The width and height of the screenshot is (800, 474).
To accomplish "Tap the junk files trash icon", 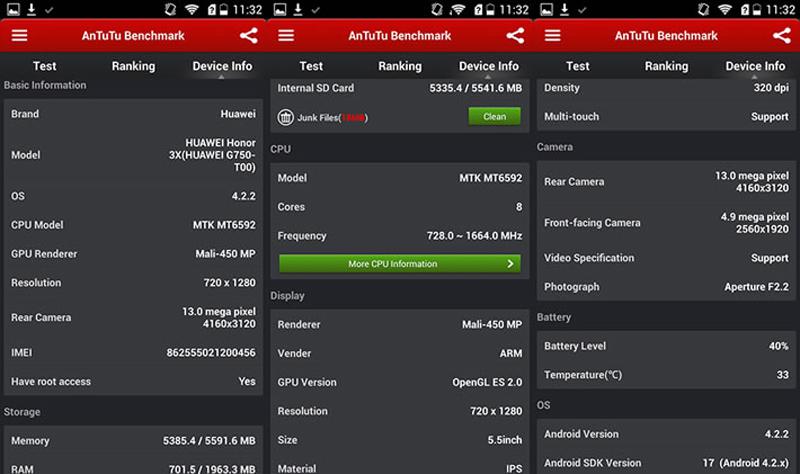I will tap(285, 117).
